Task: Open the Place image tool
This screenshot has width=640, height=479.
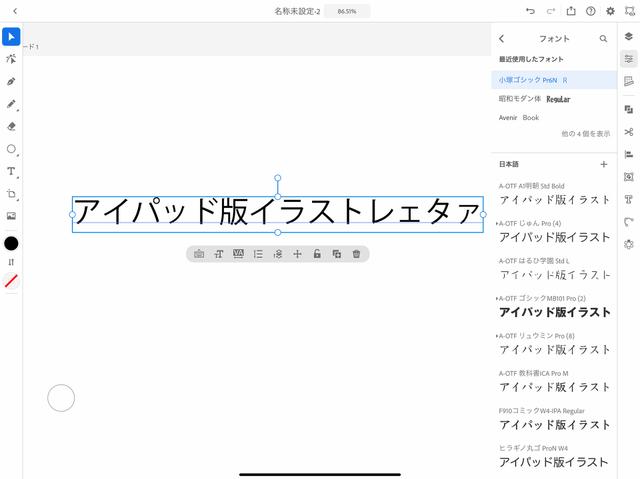Action: pos(11,216)
